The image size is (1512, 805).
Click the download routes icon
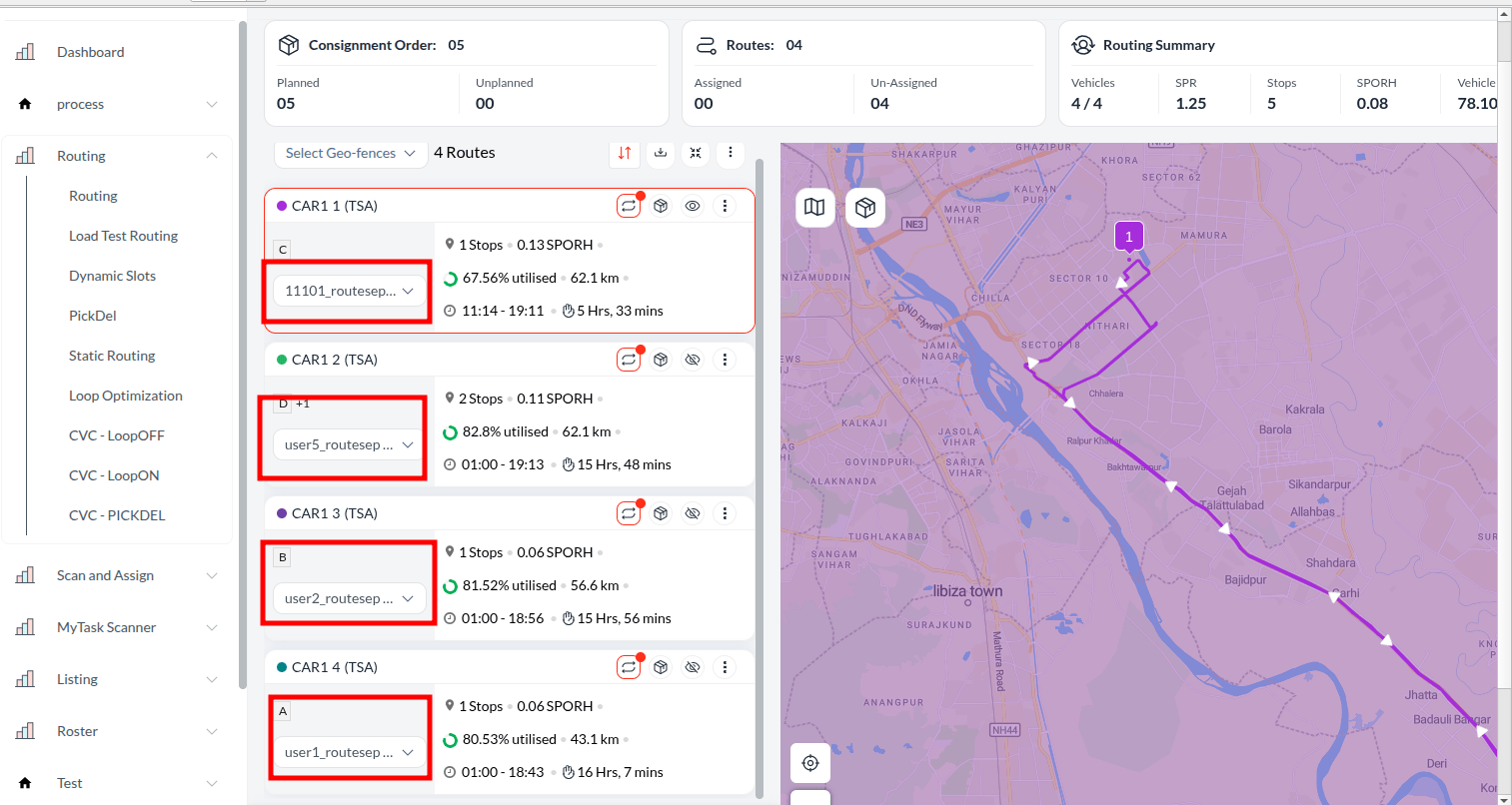coord(661,153)
